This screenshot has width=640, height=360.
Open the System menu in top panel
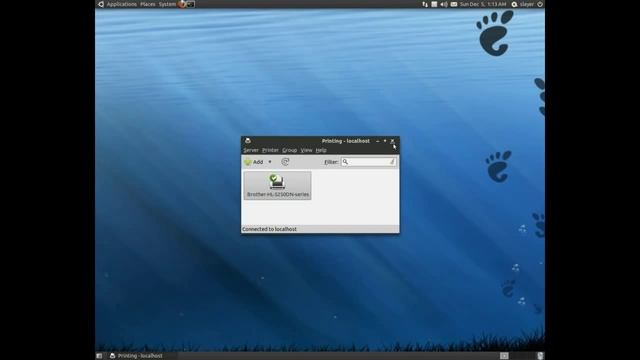[167, 4]
